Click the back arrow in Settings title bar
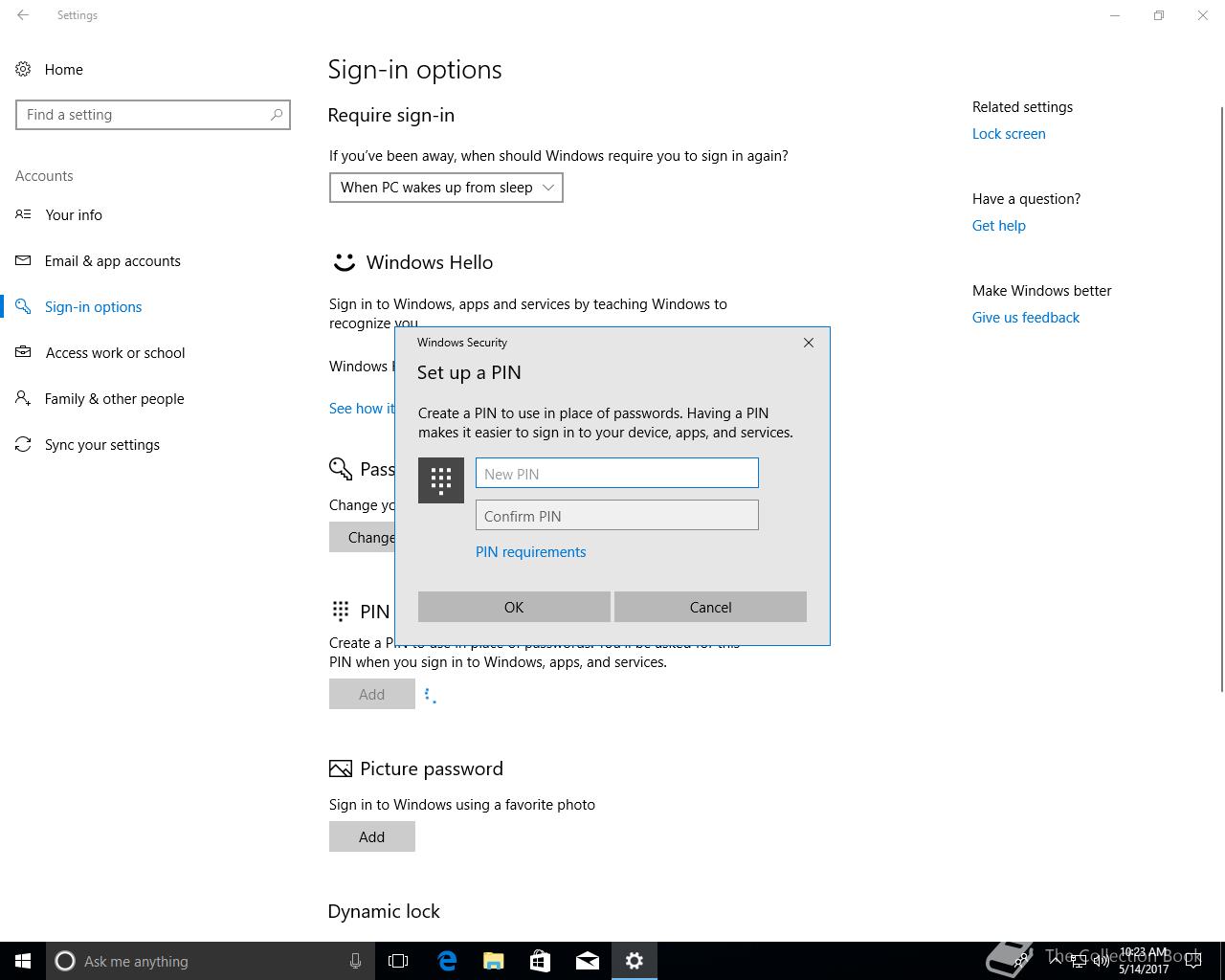Image resolution: width=1225 pixels, height=980 pixels. pyautogui.click(x=23, y=15)
